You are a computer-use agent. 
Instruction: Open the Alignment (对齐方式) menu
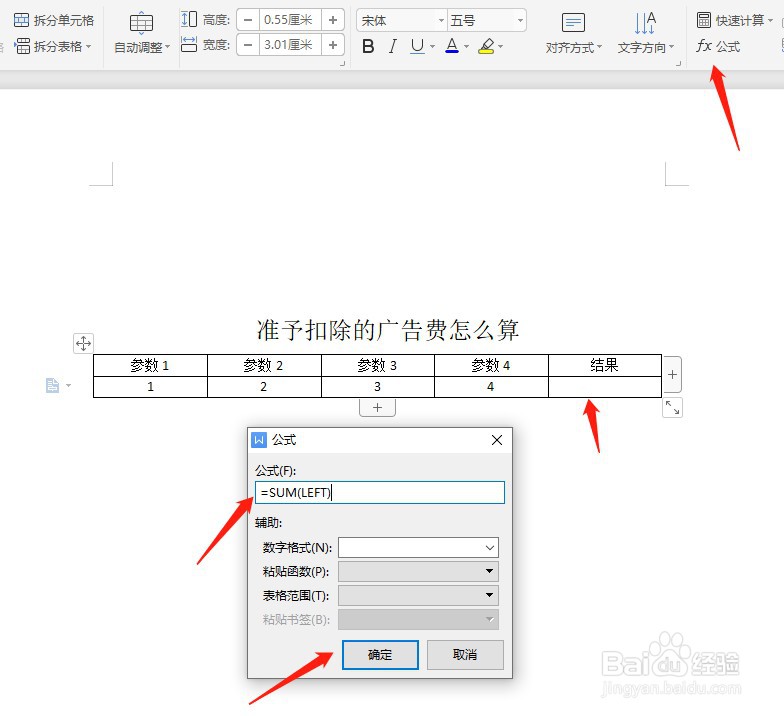tap(574, 33)
